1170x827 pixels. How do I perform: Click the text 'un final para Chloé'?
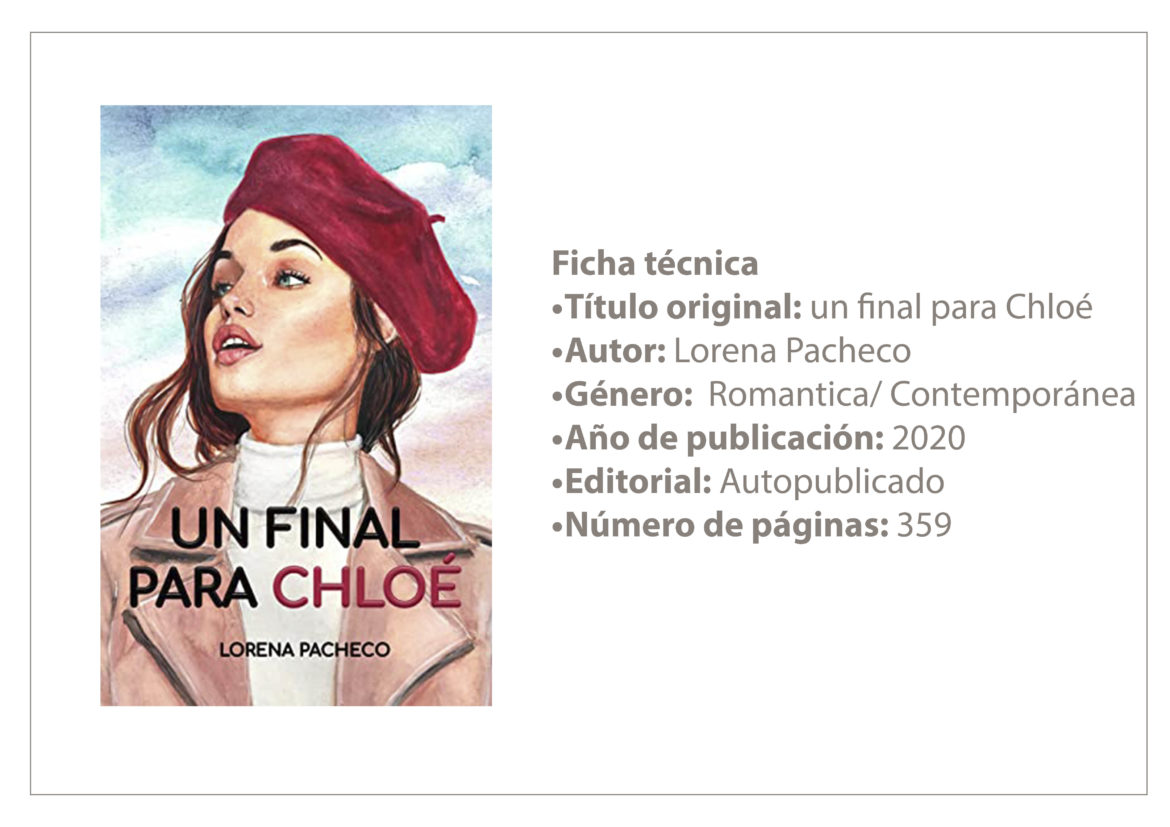951,307
